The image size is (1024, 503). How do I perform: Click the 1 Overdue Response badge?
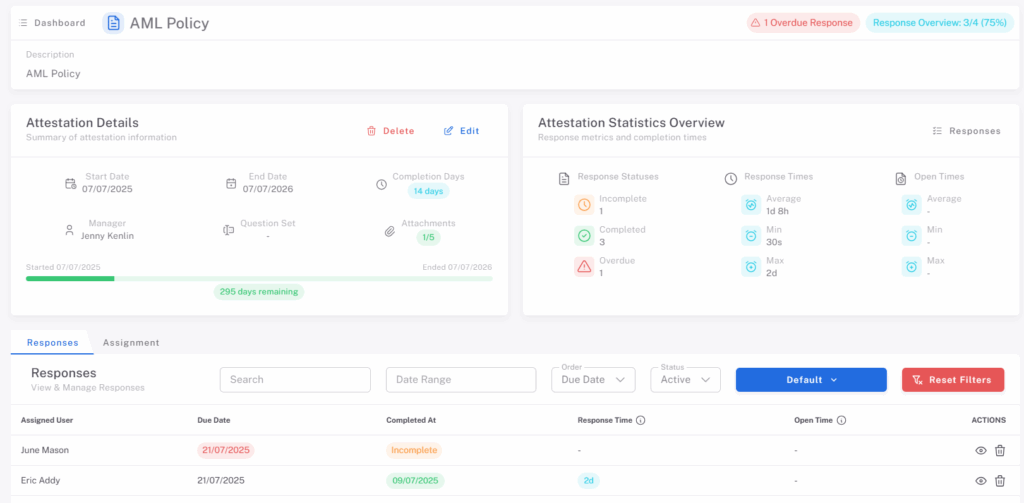[803, 23]
